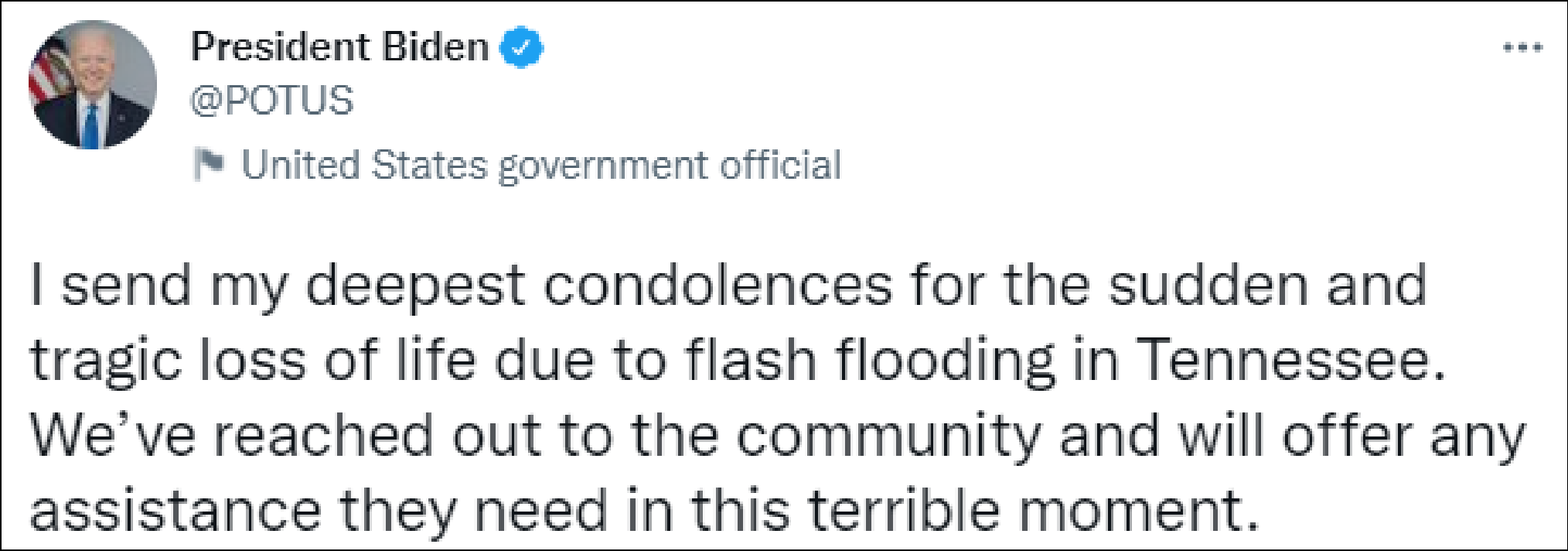Click the gray flag icon near government label
The height and width of the screenshot is (551, 1568).
coord(209,164)
